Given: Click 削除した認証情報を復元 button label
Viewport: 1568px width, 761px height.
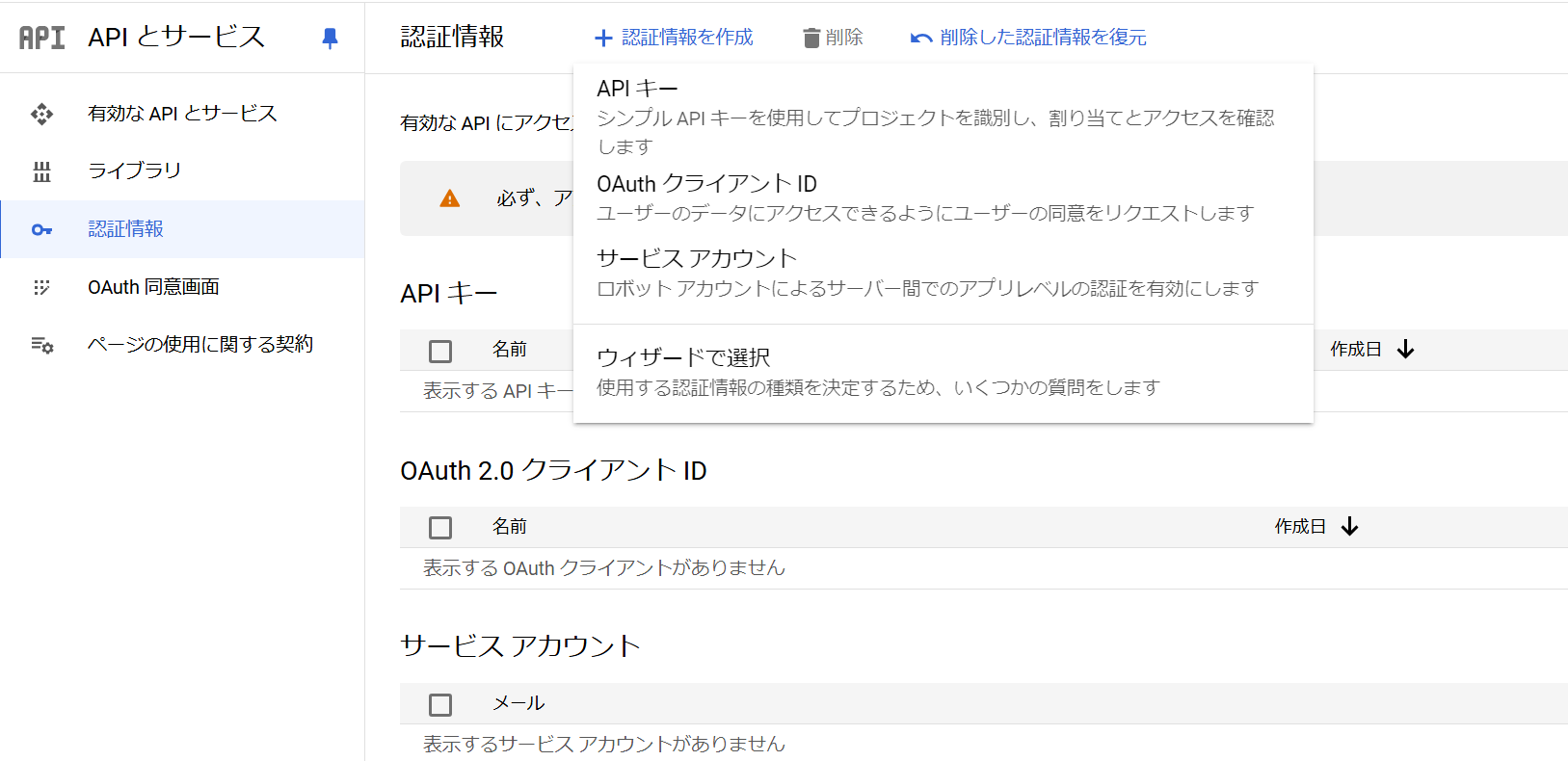Looking at the screenshot, I should pyautogui.click(x=1043, y=37).
